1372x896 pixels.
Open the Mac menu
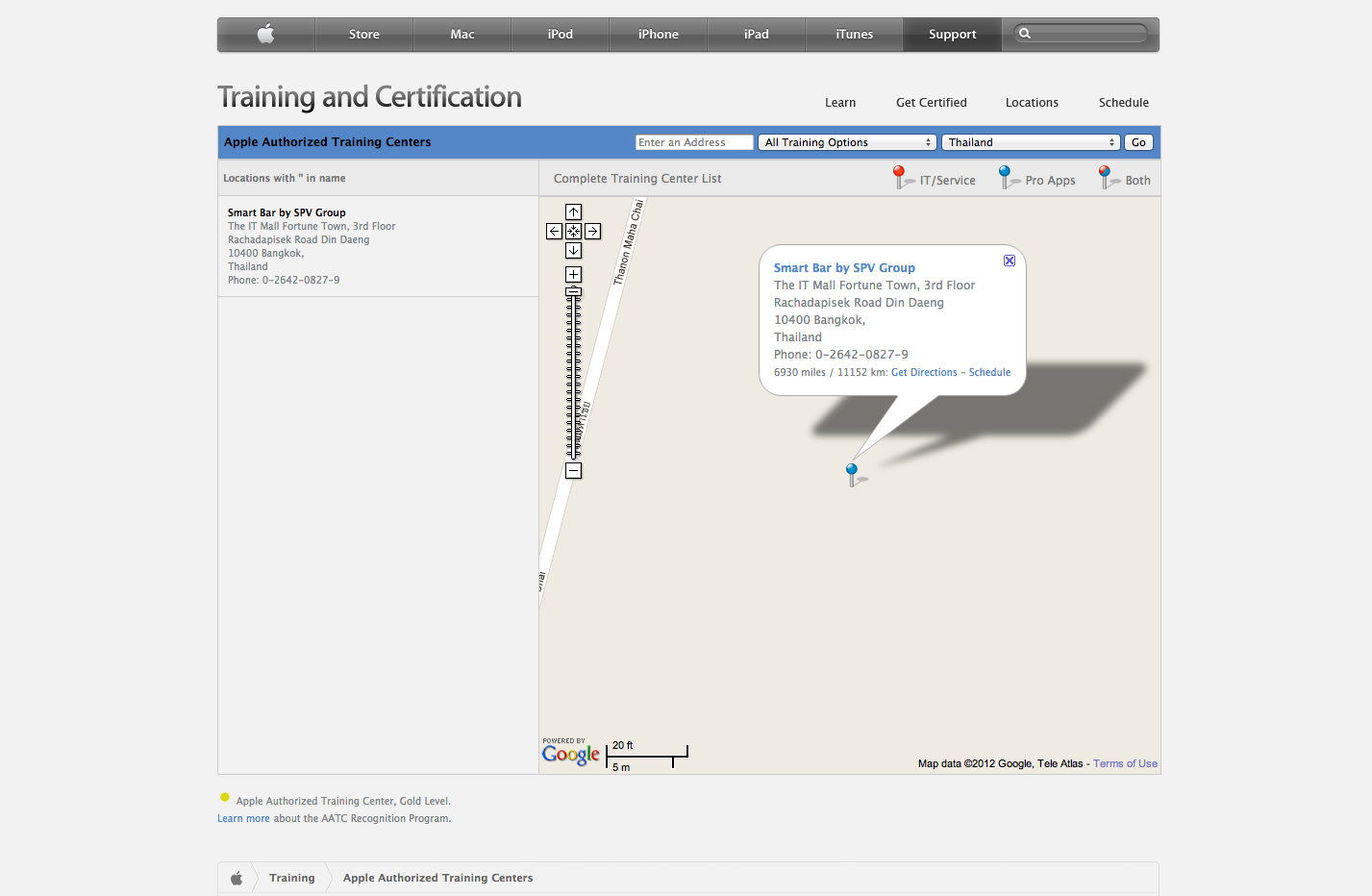point(462,35)
